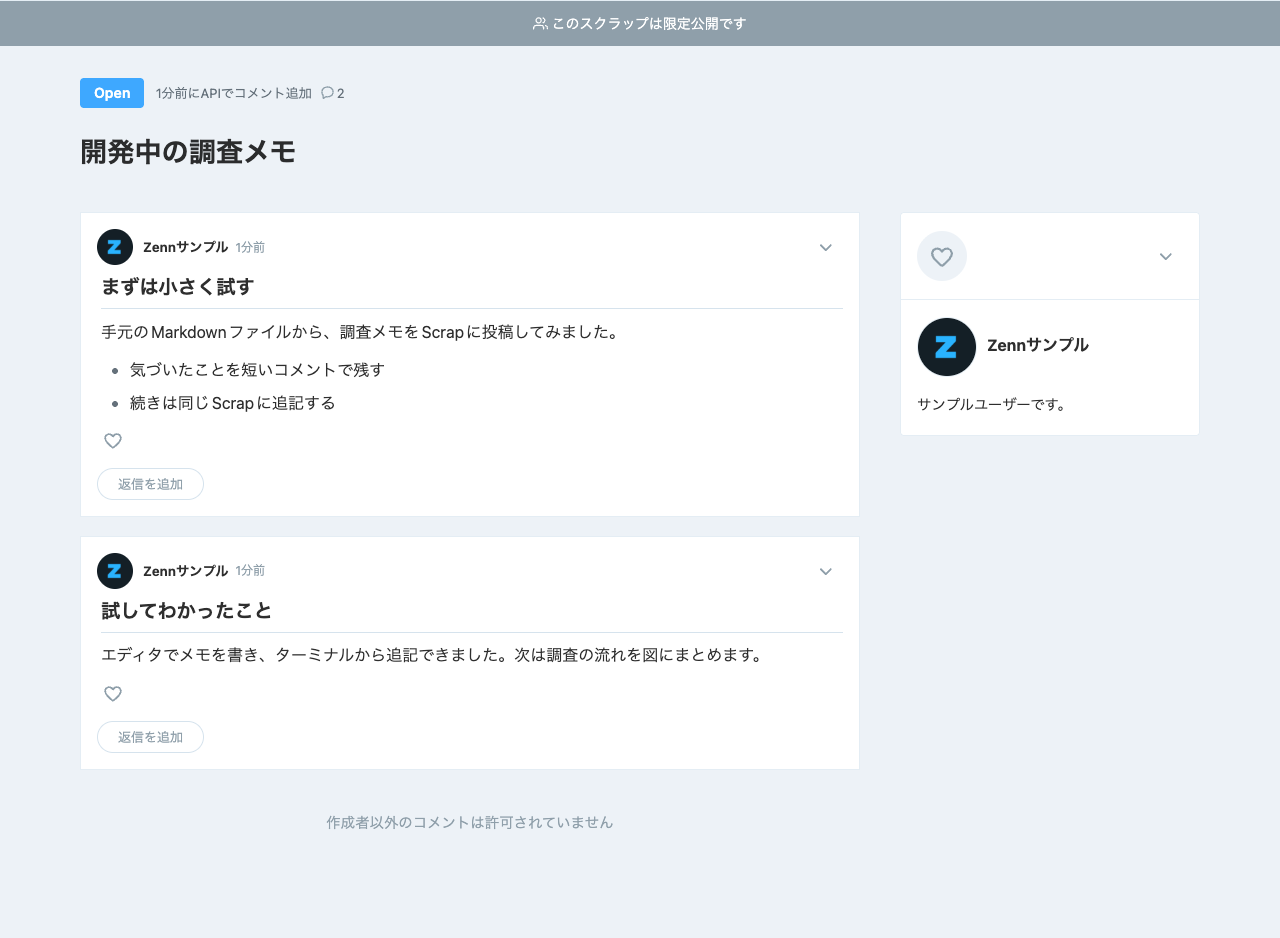Click the scrap title 開発中の調査メモ
The height and width of the screenshot is (938, 1280).
click(x=188, y=152)
